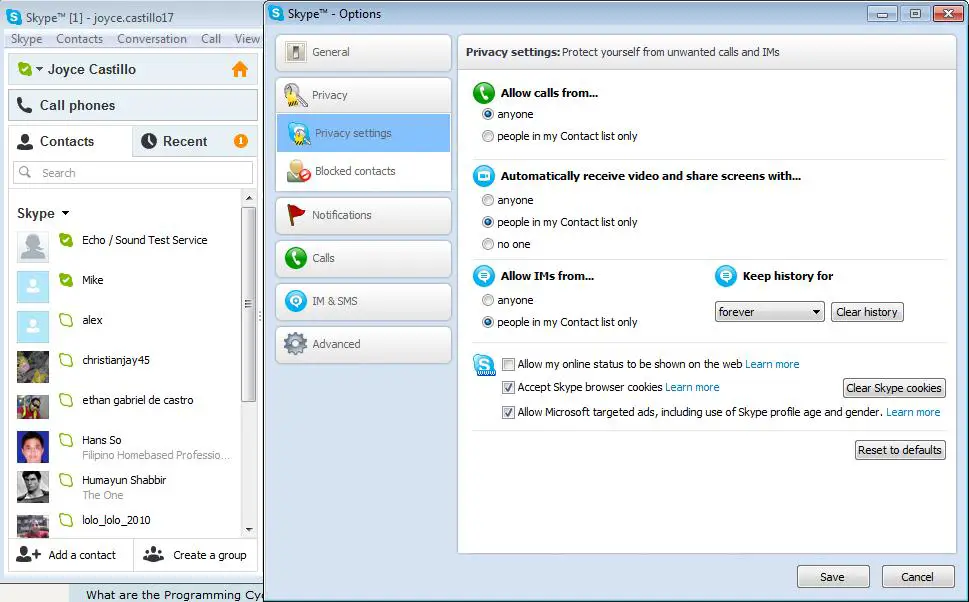The width and height of the screenshot is (969, 602).
Task: Select 'anyone' under Allow calls from
Action: coord(488,114)
